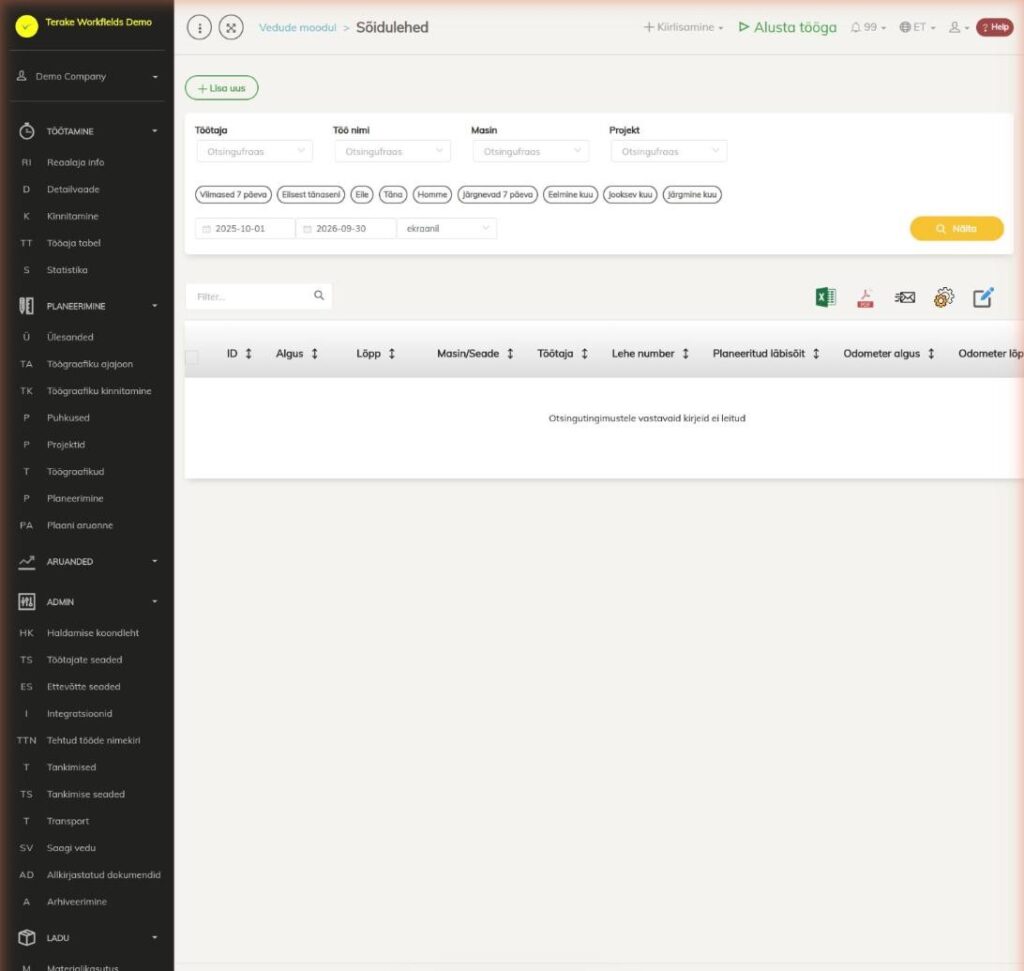Collapse the TÖÖTAMINE sidebar section
The width and height of the screenshot is (1024, 971).
pos(88,131)
